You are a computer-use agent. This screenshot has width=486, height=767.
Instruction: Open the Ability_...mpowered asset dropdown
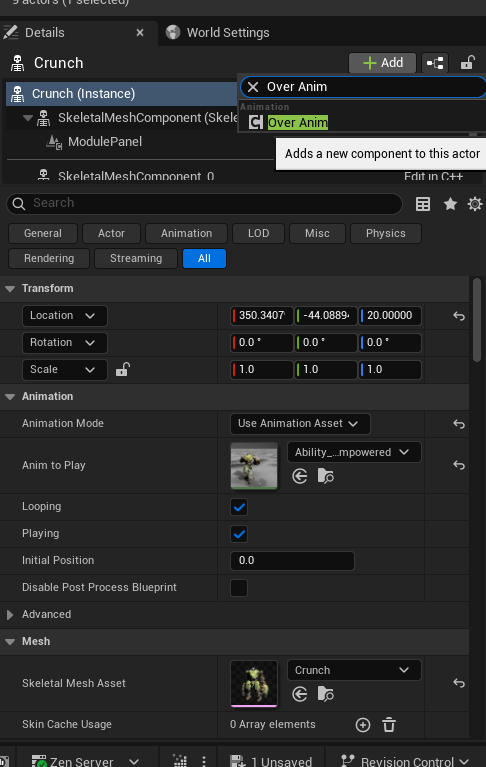coord(353,452)
